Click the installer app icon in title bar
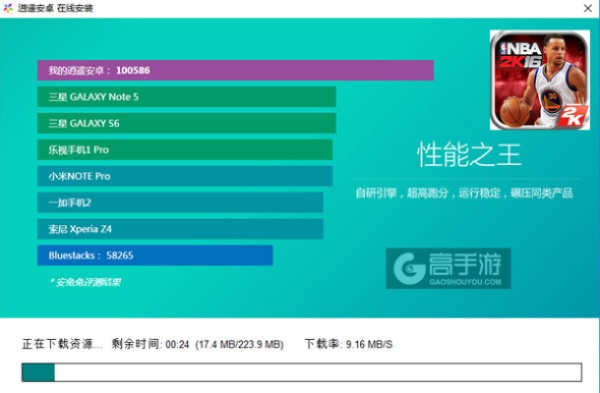The height and width of the screenshot is (393, 600). [x=8, y=8]
